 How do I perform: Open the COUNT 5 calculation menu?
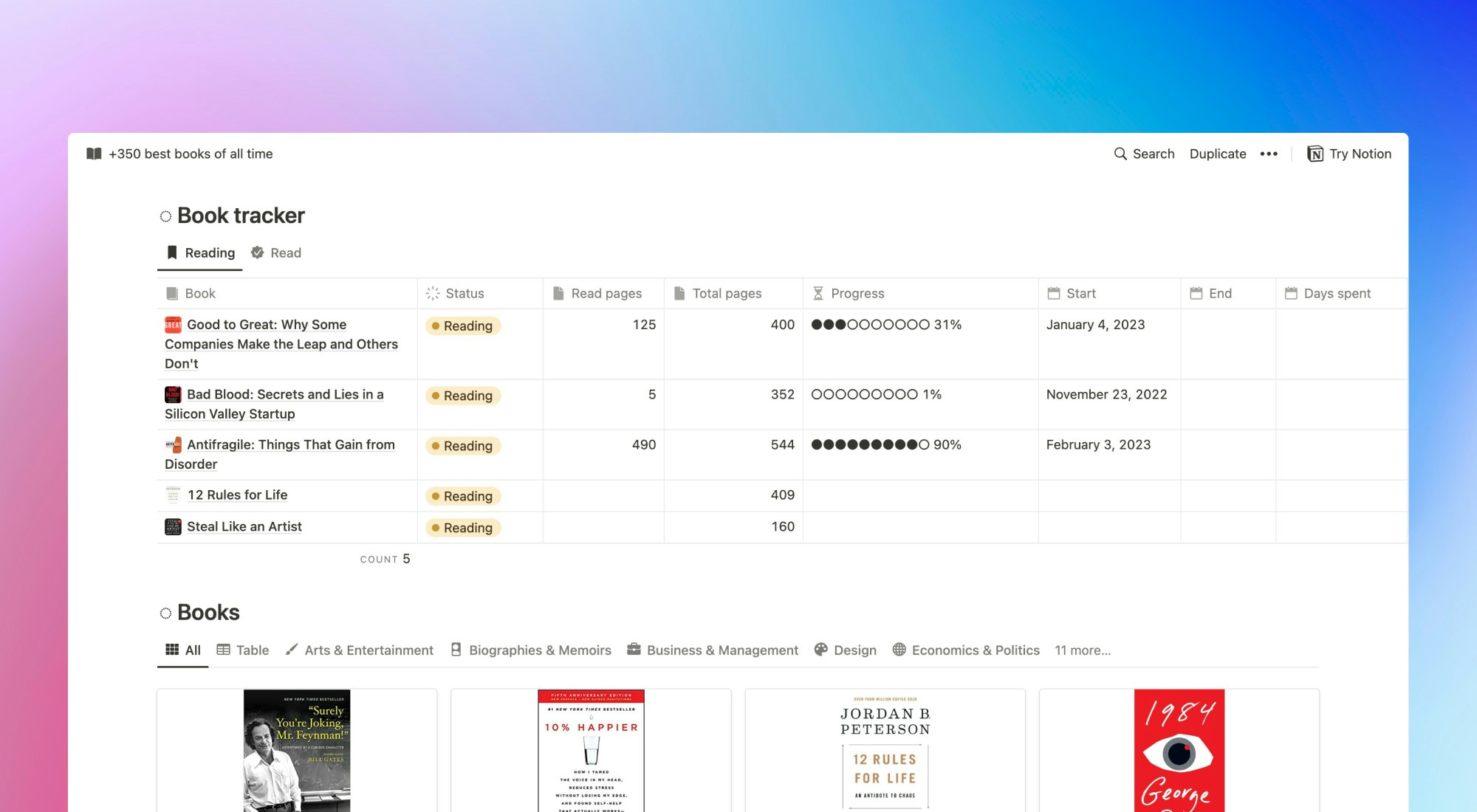pyautogui.click(x=385, y=560)
